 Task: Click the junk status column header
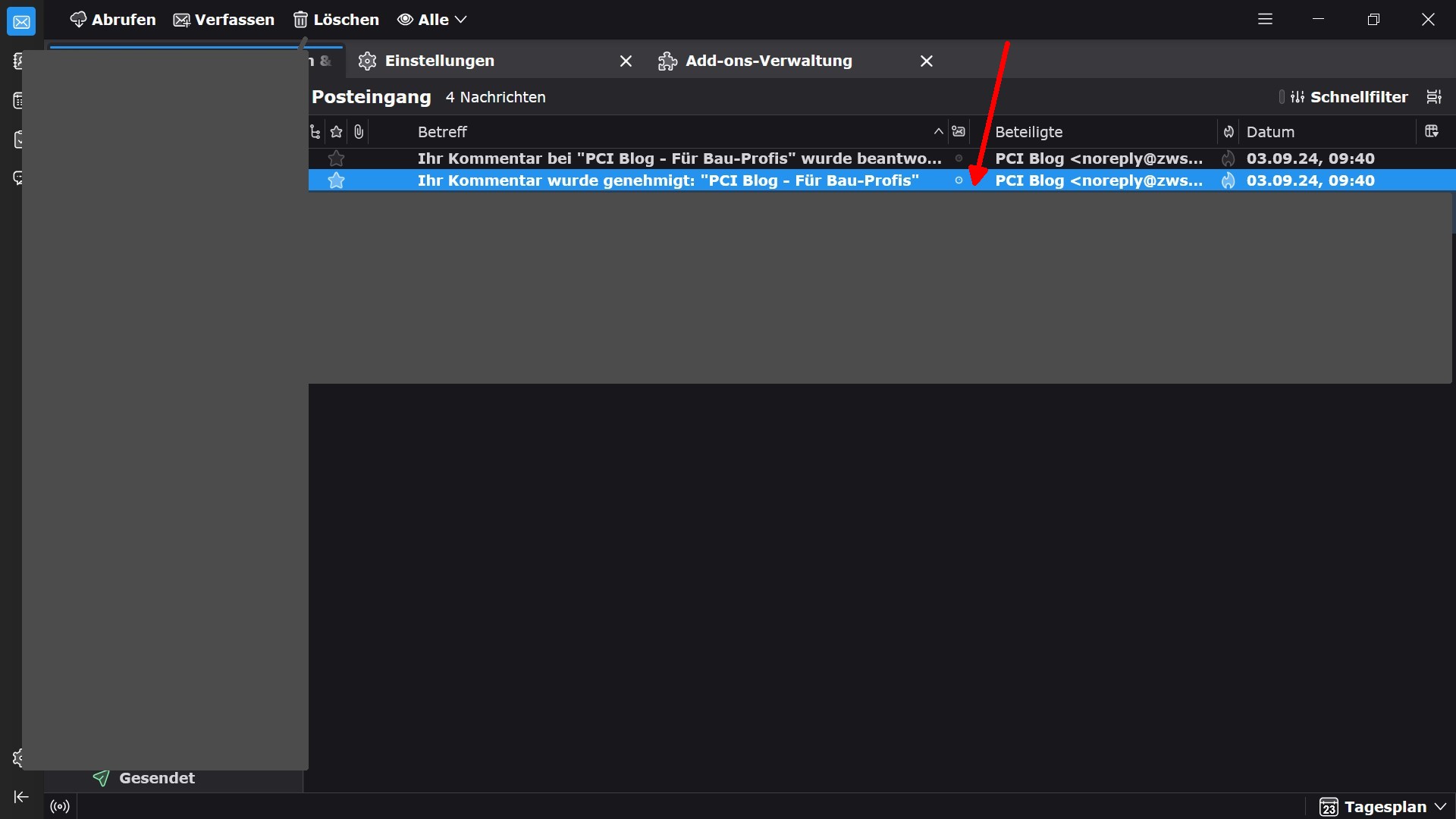click(1228, 132)
